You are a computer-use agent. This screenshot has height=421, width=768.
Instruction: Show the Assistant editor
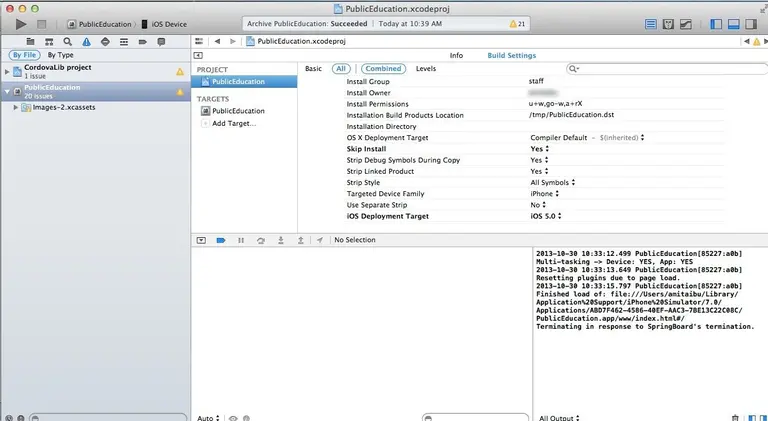click(x=668, y=24)
